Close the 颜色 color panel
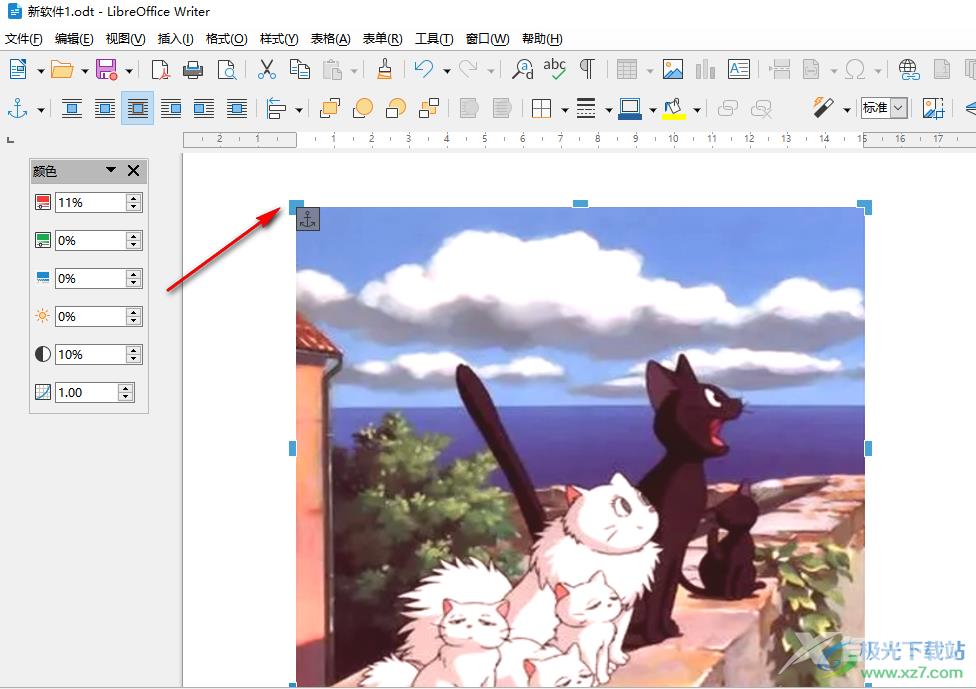Screen dimensions: 976x689 click(x=133, y=171)
